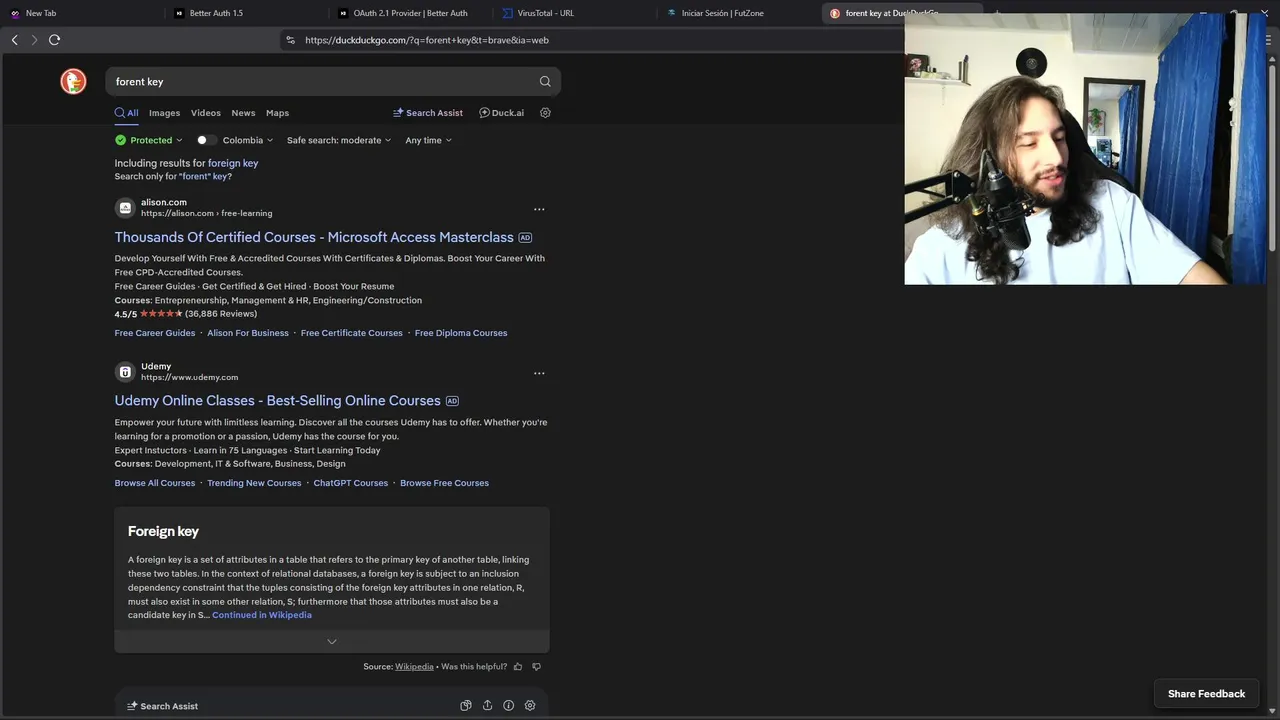Open Free Diploma Courses sublink

pos(461,333)
